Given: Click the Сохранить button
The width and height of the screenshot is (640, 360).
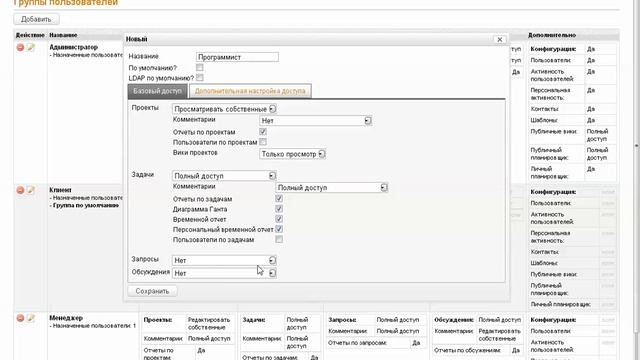Looking at the screenshot, I should click(152, 291).
